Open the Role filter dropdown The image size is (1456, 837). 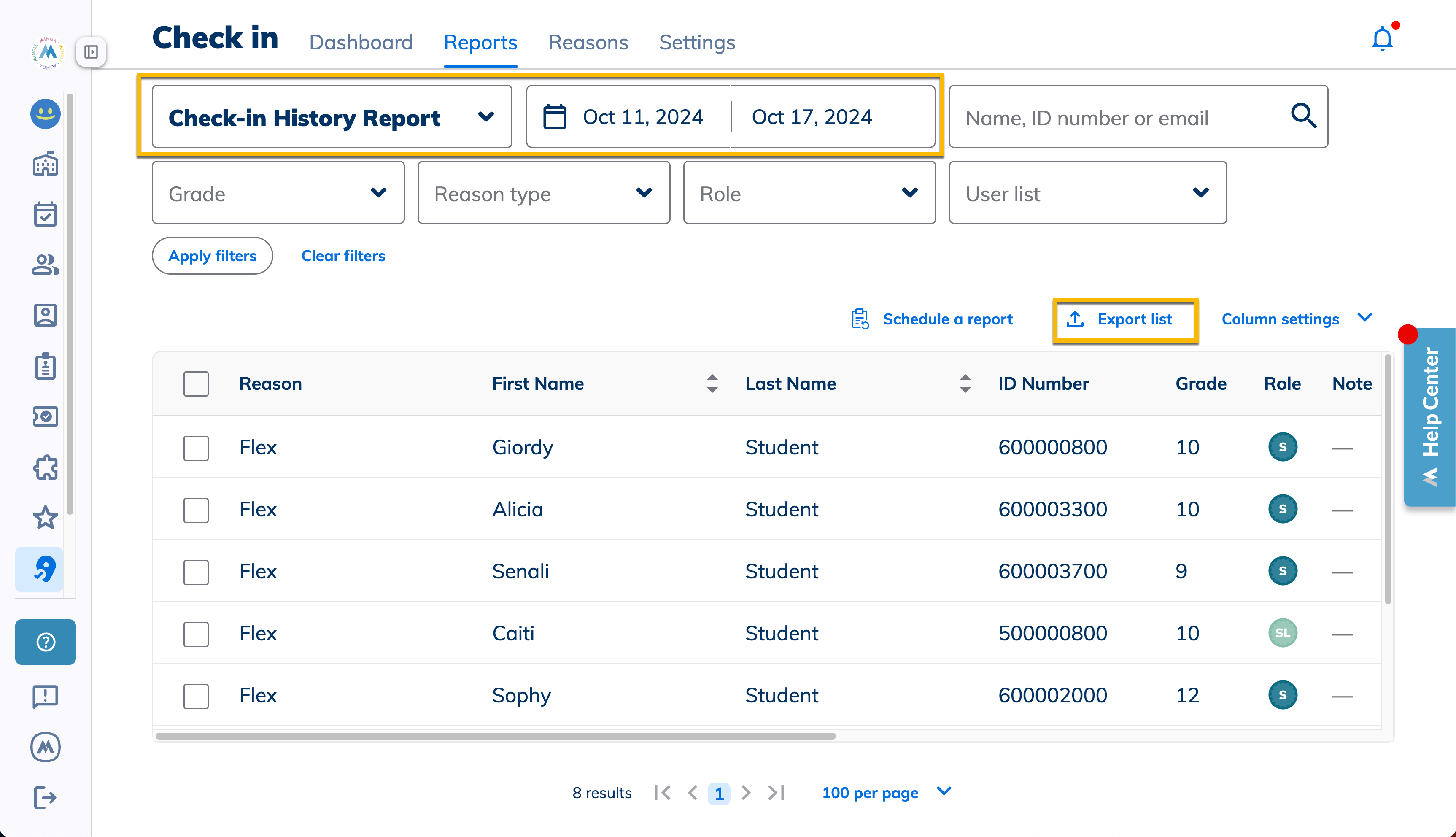pos(809,192)
